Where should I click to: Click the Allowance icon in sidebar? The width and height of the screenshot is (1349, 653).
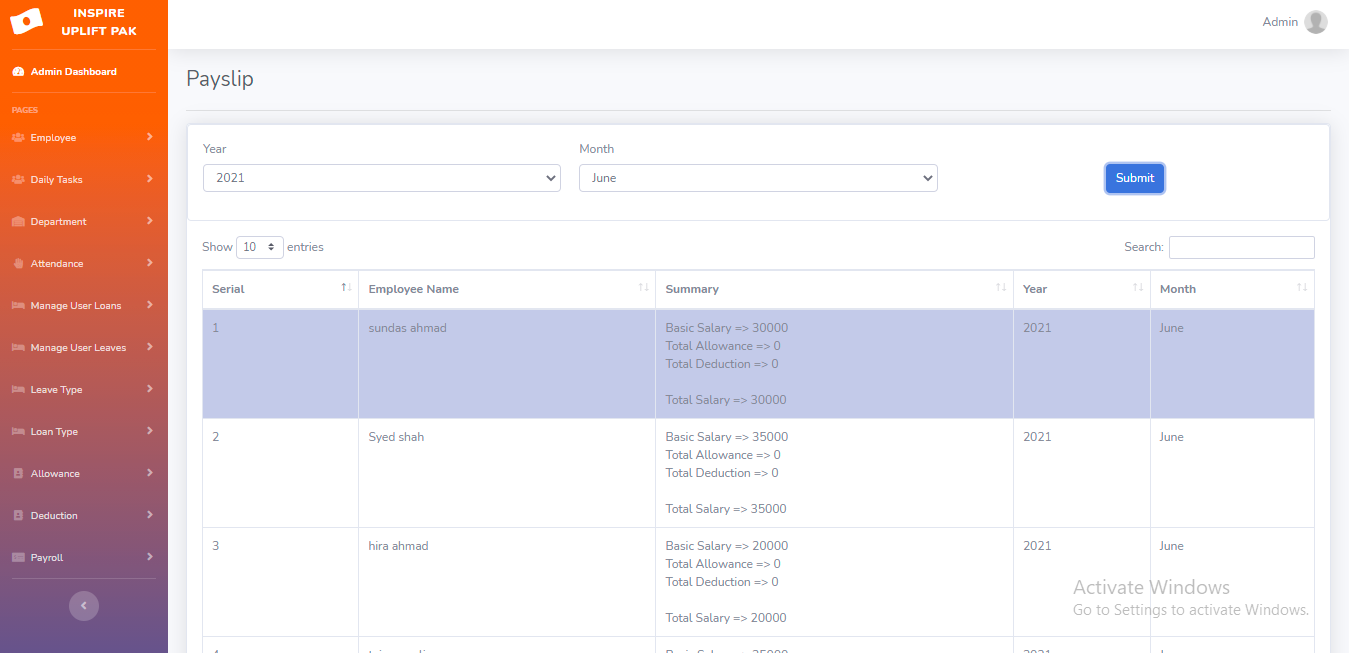18,474
